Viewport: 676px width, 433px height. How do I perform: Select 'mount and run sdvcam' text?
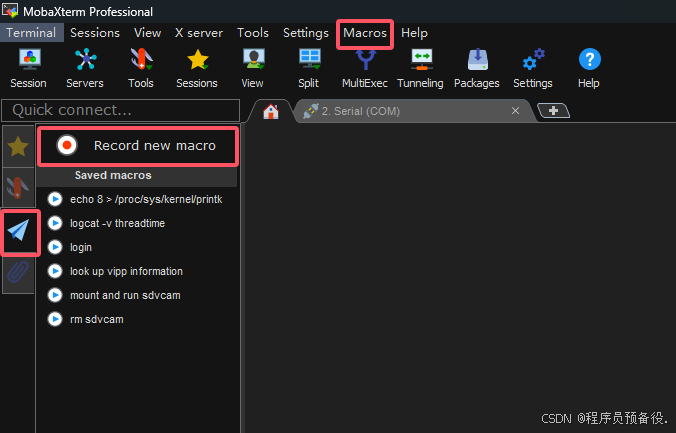click(x=125, y=295)
